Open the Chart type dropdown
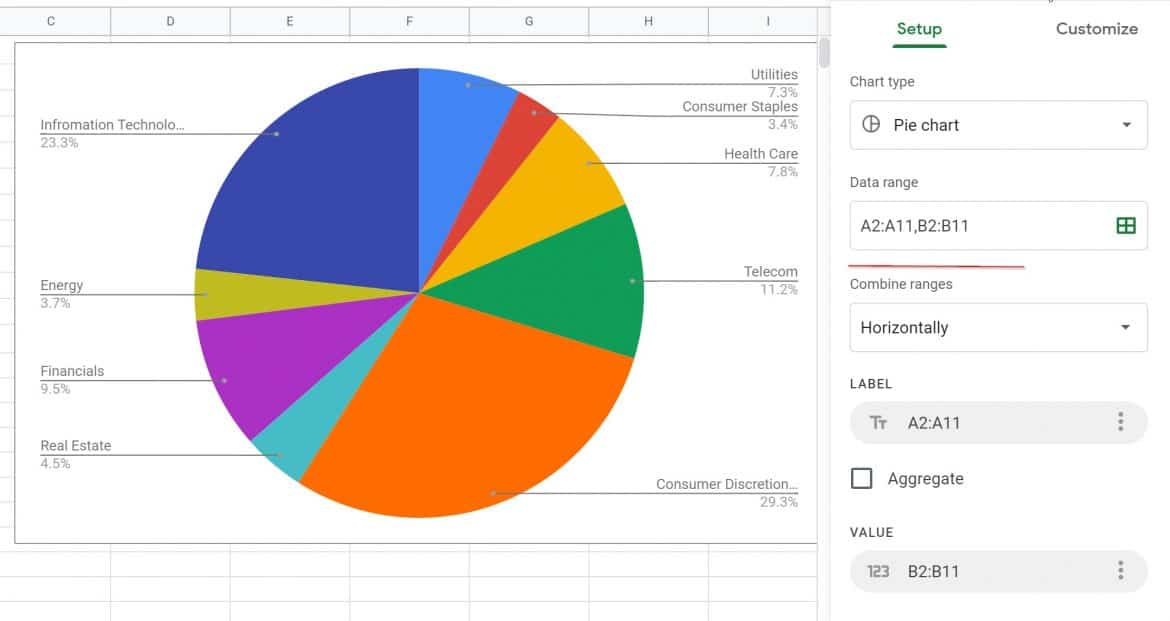 997,124
